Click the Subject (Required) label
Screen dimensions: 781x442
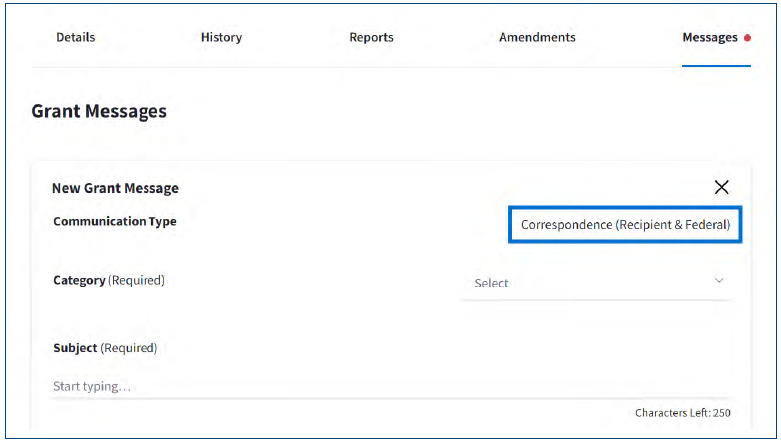coord(104,348)
